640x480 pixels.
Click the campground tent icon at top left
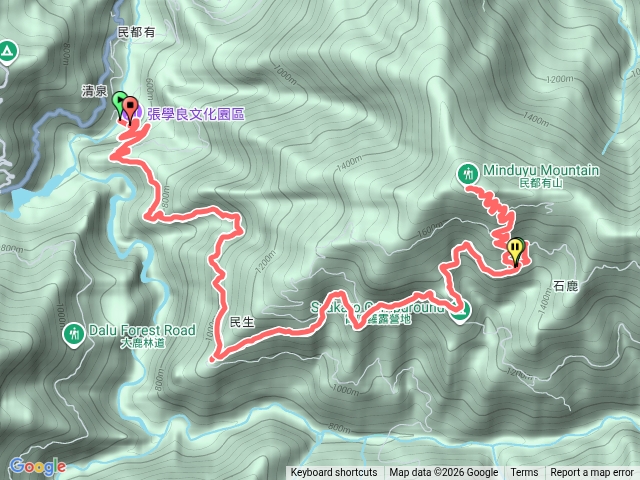pos(7,51)
